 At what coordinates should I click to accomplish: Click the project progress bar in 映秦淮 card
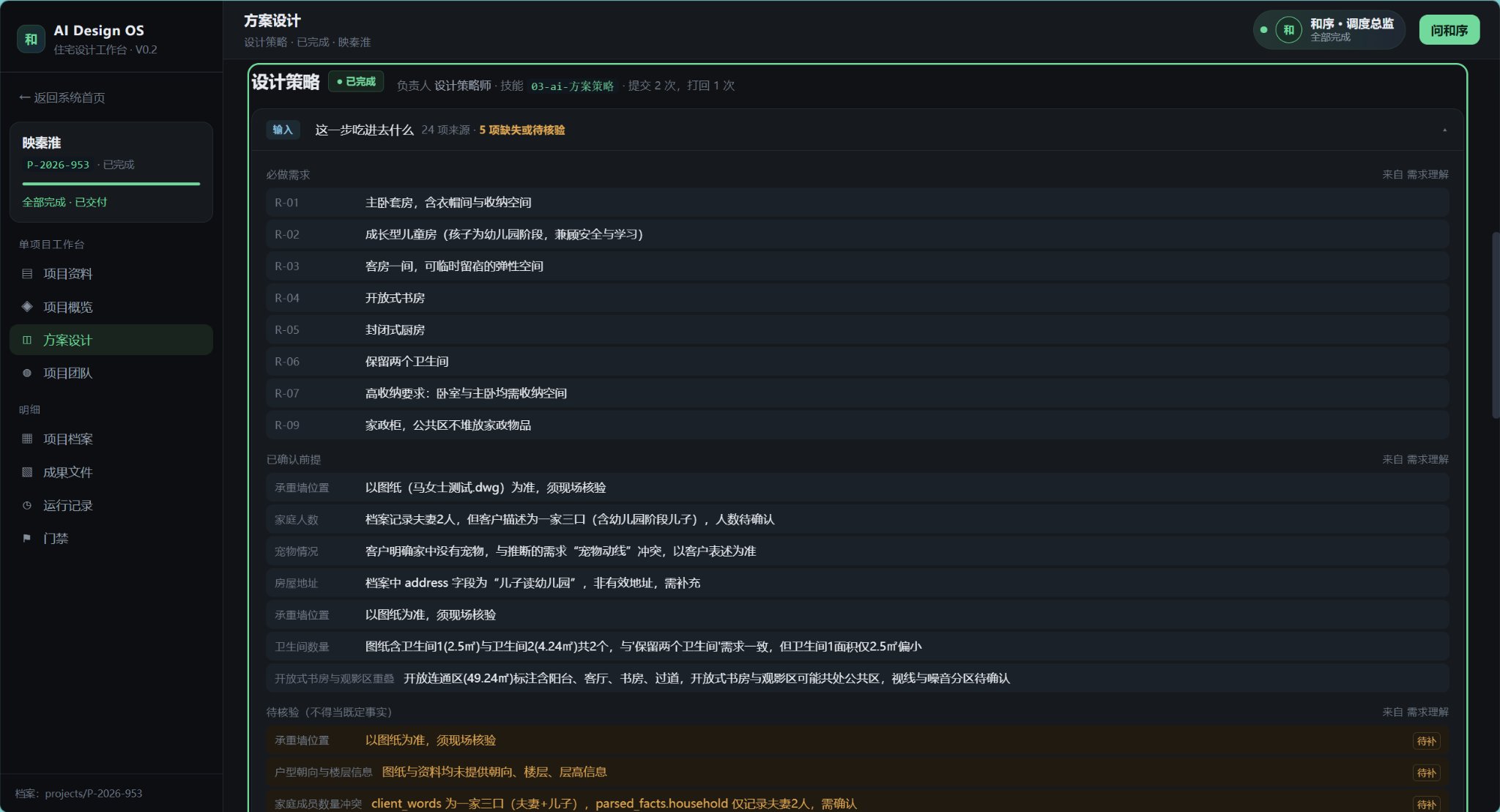tap(111, 184)
